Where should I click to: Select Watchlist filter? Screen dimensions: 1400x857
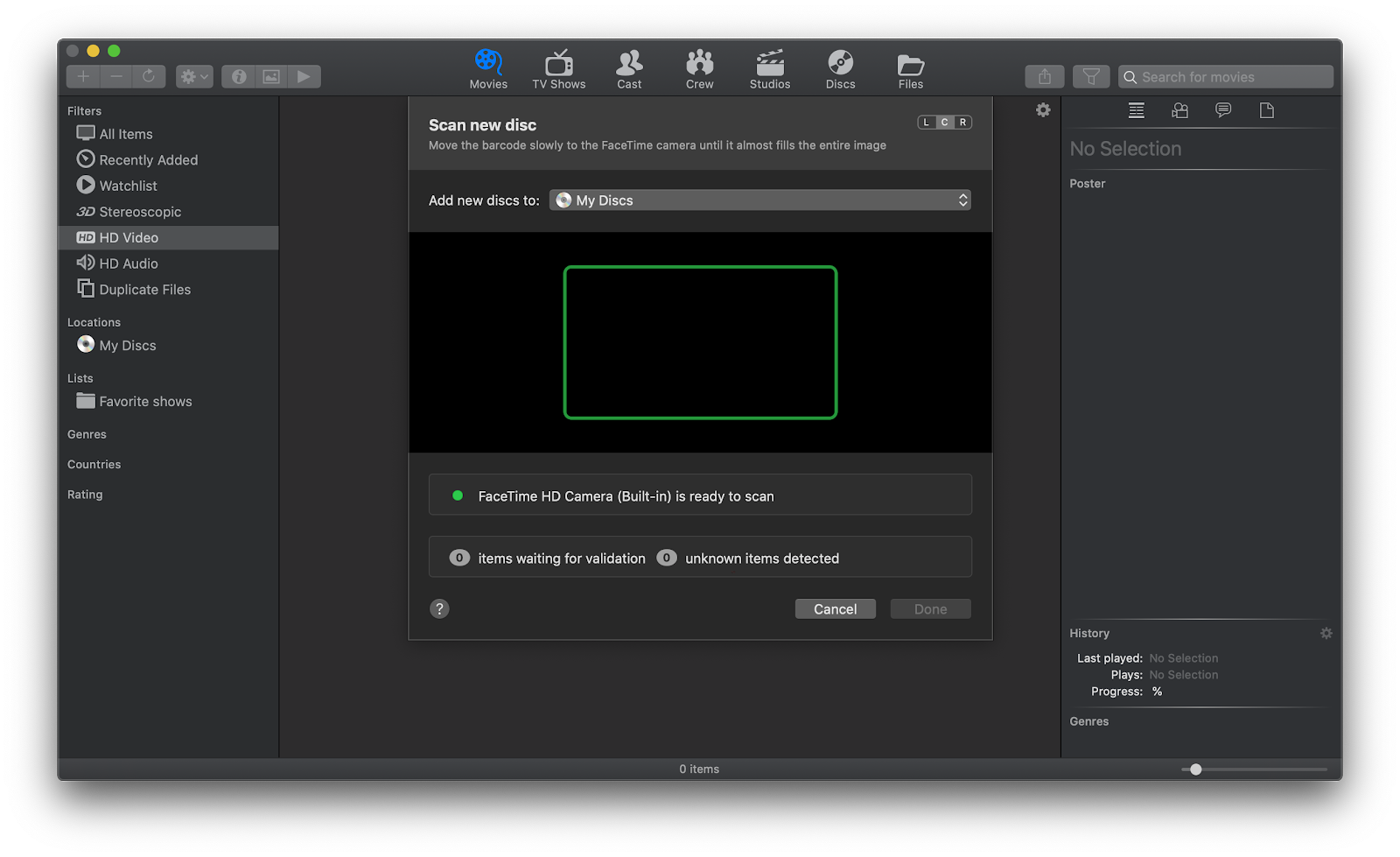coord(168,186)
